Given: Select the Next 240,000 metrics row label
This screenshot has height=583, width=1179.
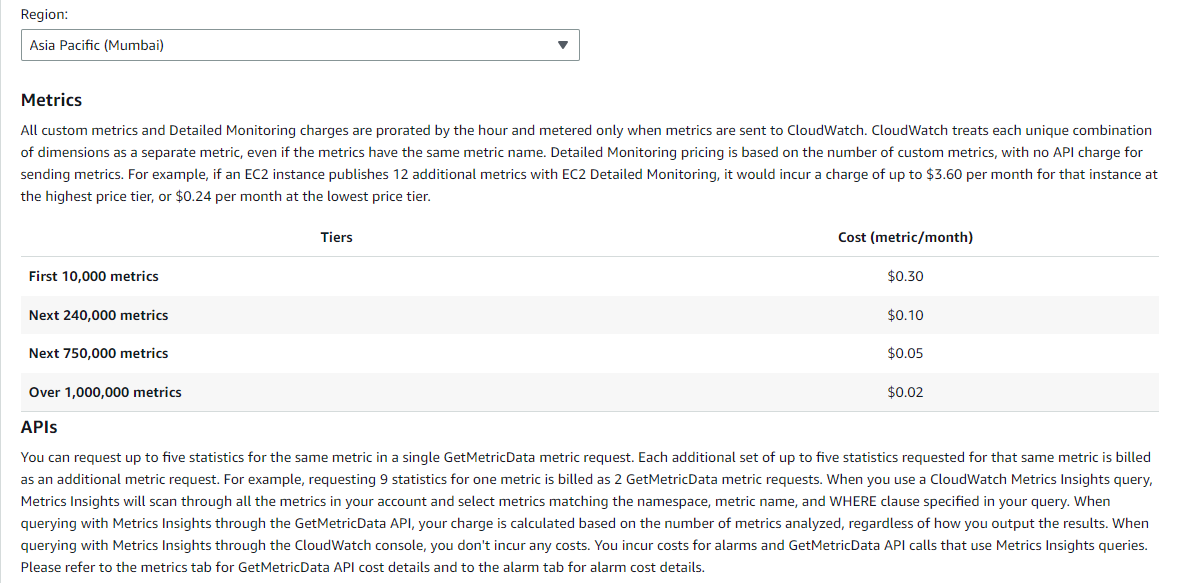Looking at the screenshot, I should click(x=99, y=315).
